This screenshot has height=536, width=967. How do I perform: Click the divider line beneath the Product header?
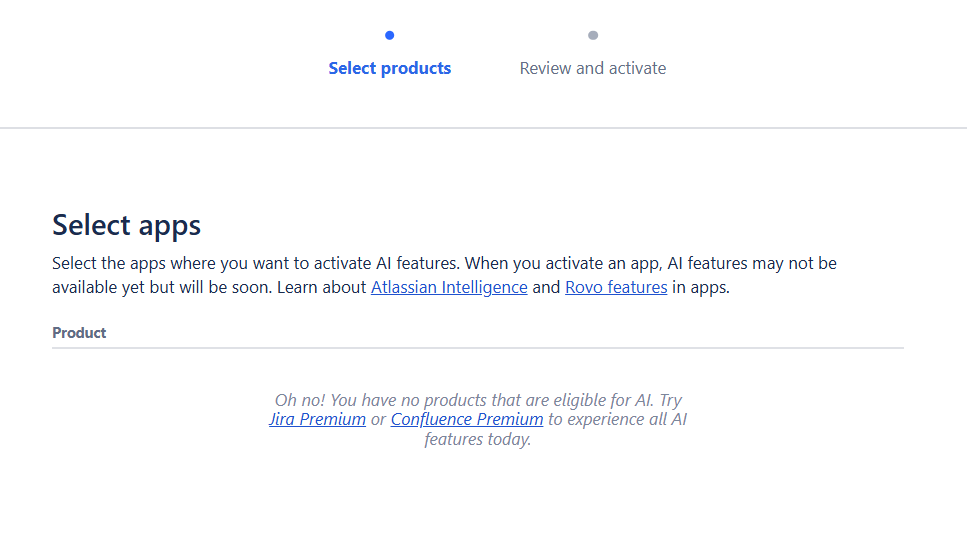pos(477,348)
